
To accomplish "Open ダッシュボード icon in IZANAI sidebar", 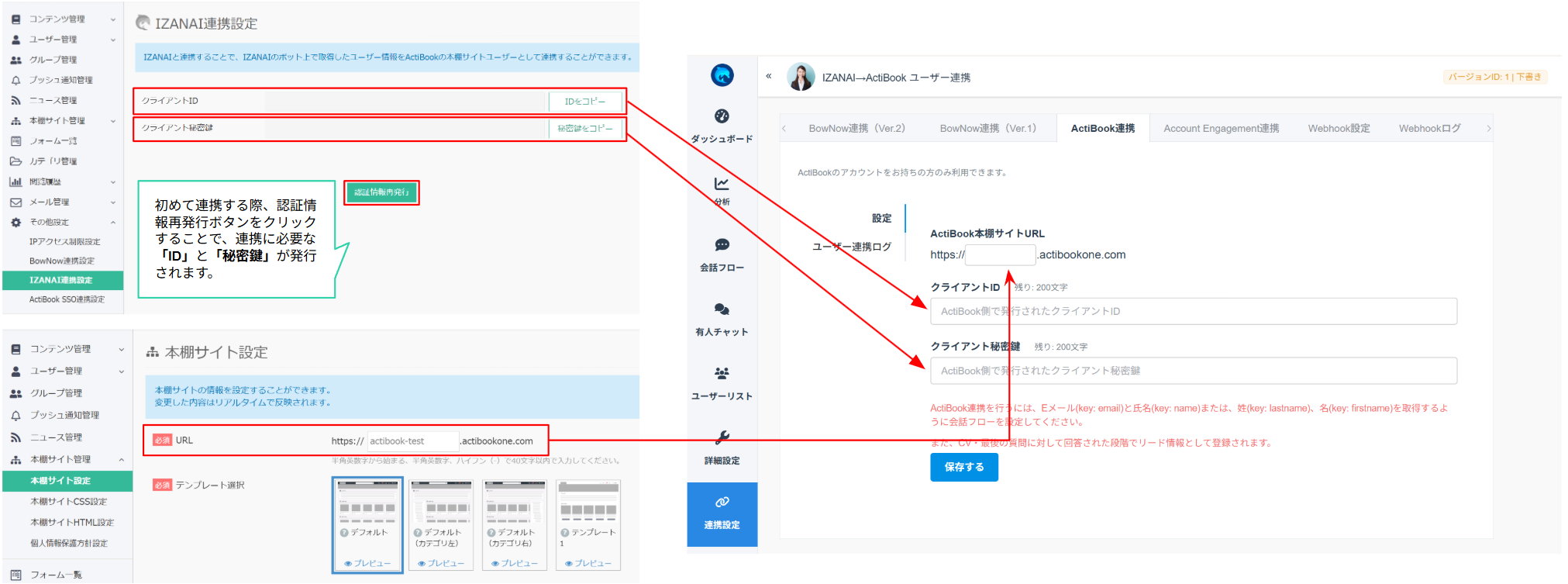I will coord(722,116).
